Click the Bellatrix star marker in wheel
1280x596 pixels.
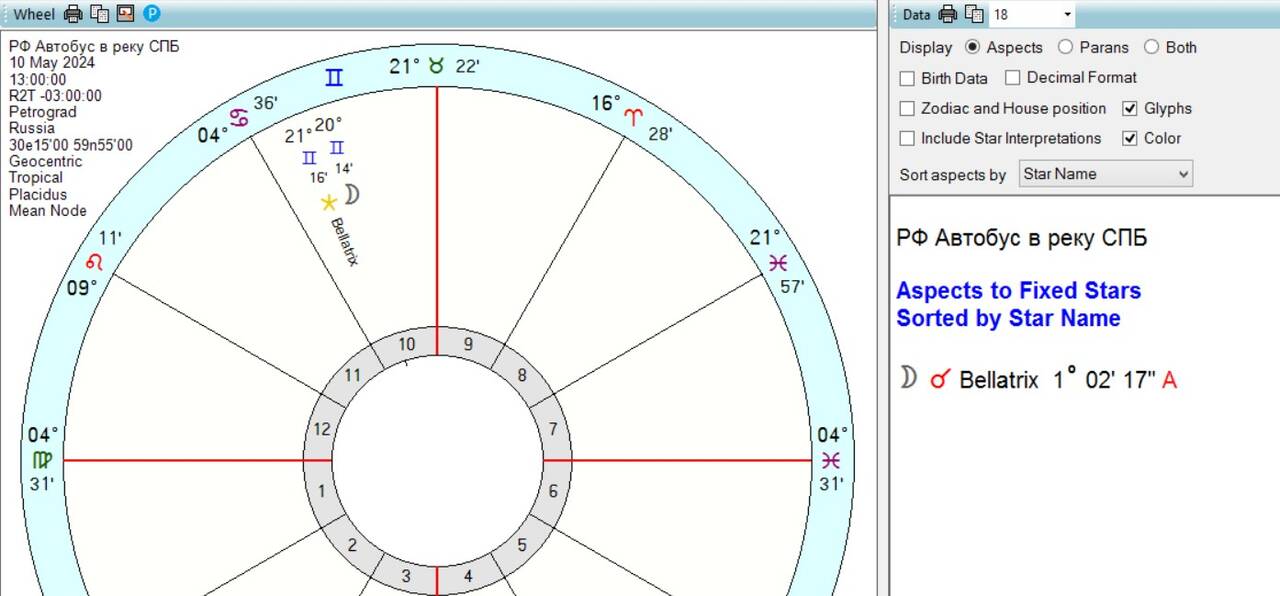coord(328,203)
